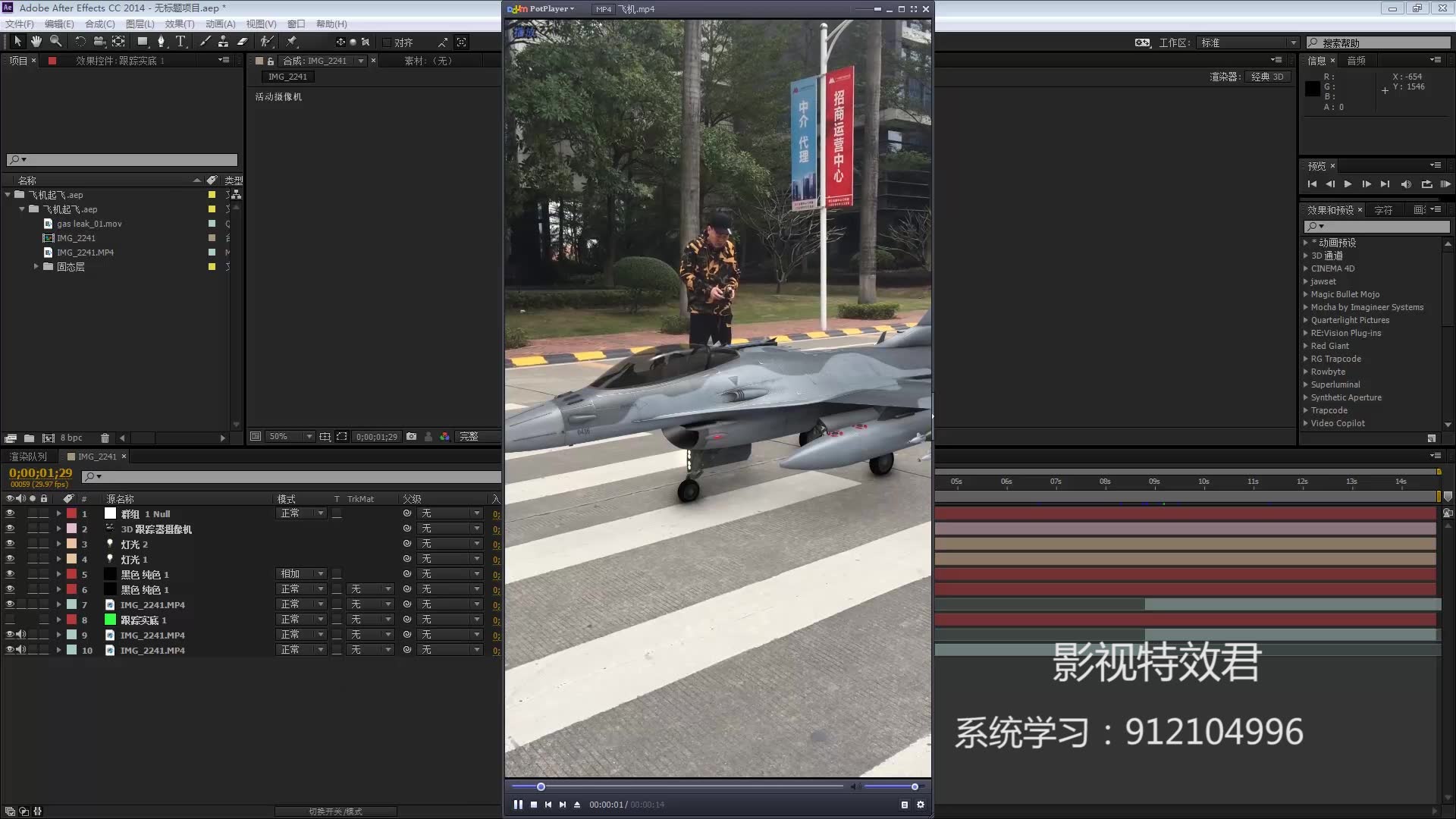Click the Camera tool icon

point(99,41)
